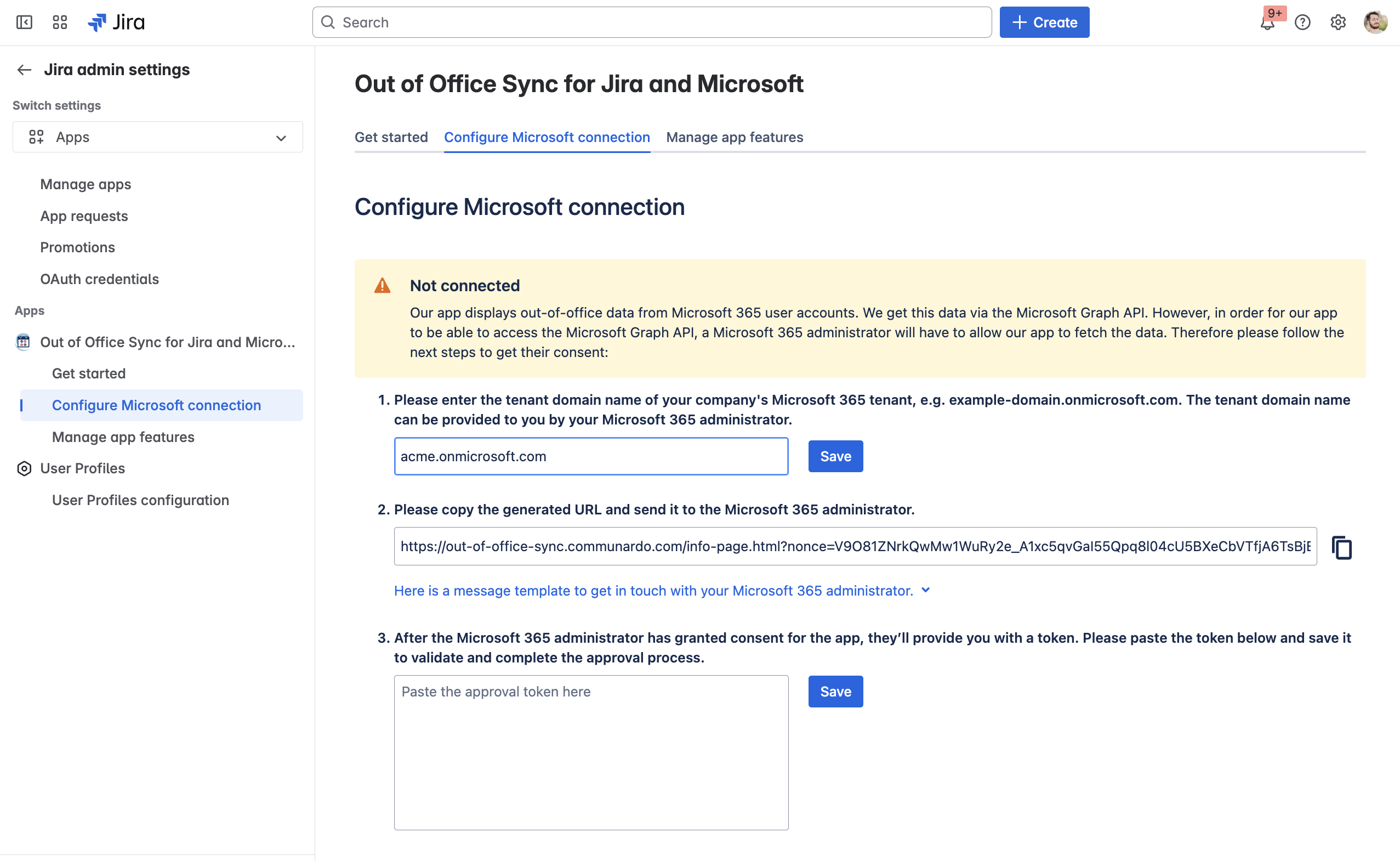Click the approval token text area
Viewport: 1400px width, 861px height.
(x=591, y=752)
